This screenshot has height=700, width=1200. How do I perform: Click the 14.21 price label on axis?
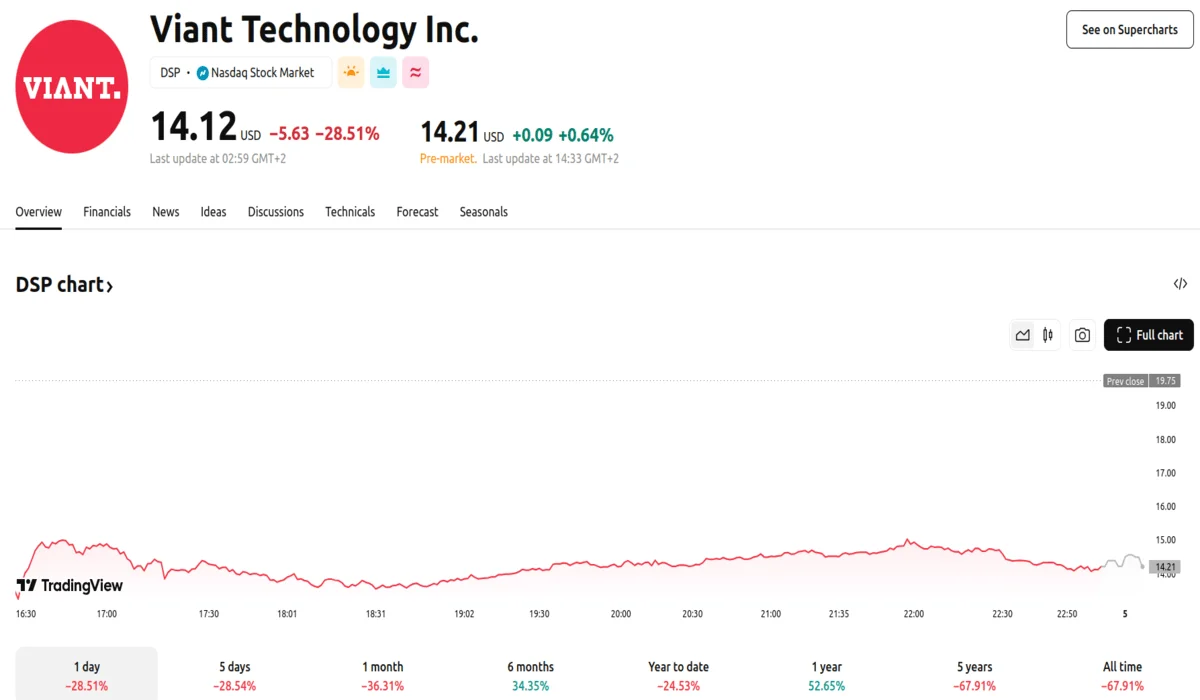(x=1165, y=567)
